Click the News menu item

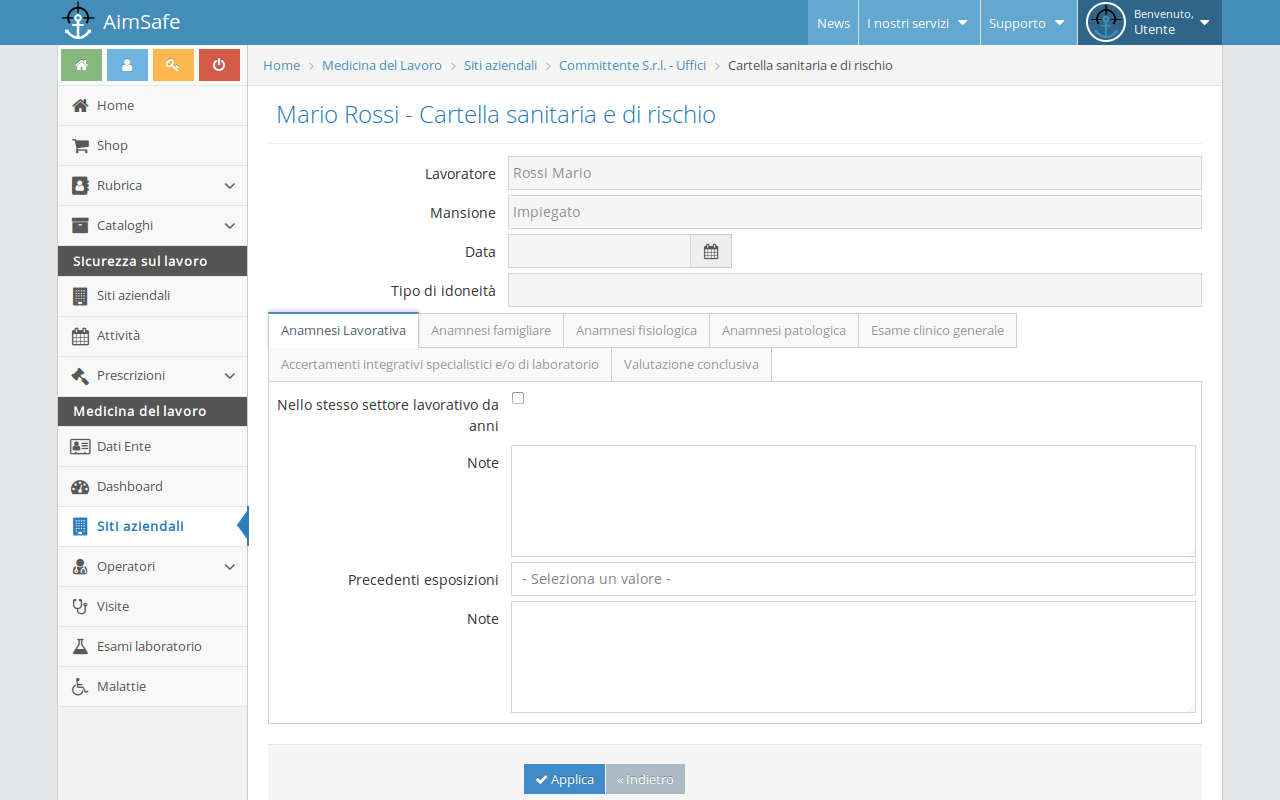833,23
